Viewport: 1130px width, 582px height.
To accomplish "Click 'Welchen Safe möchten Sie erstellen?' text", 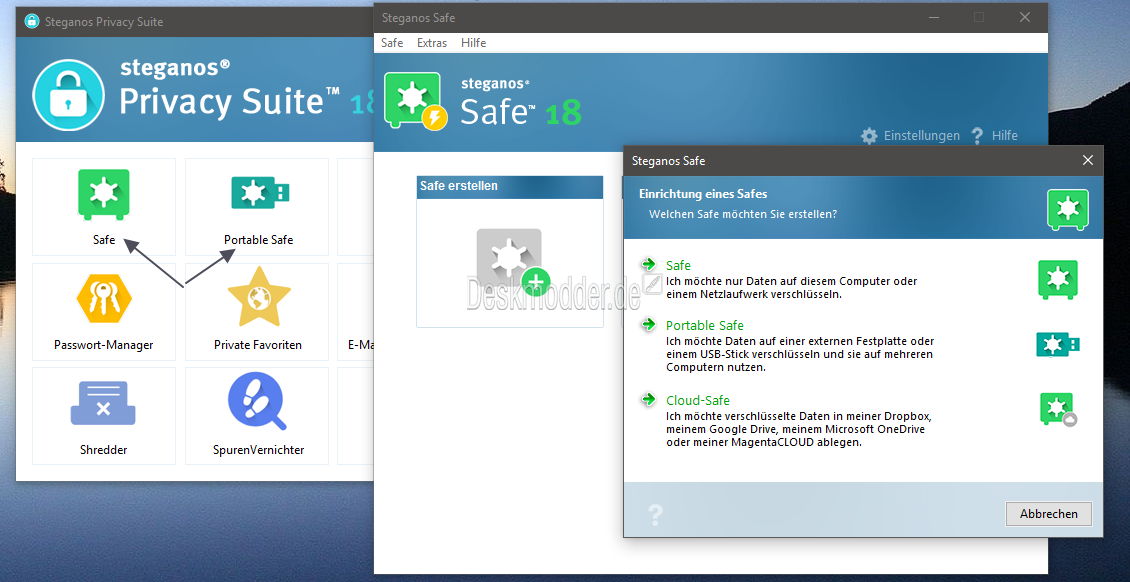I will (743, 214).
